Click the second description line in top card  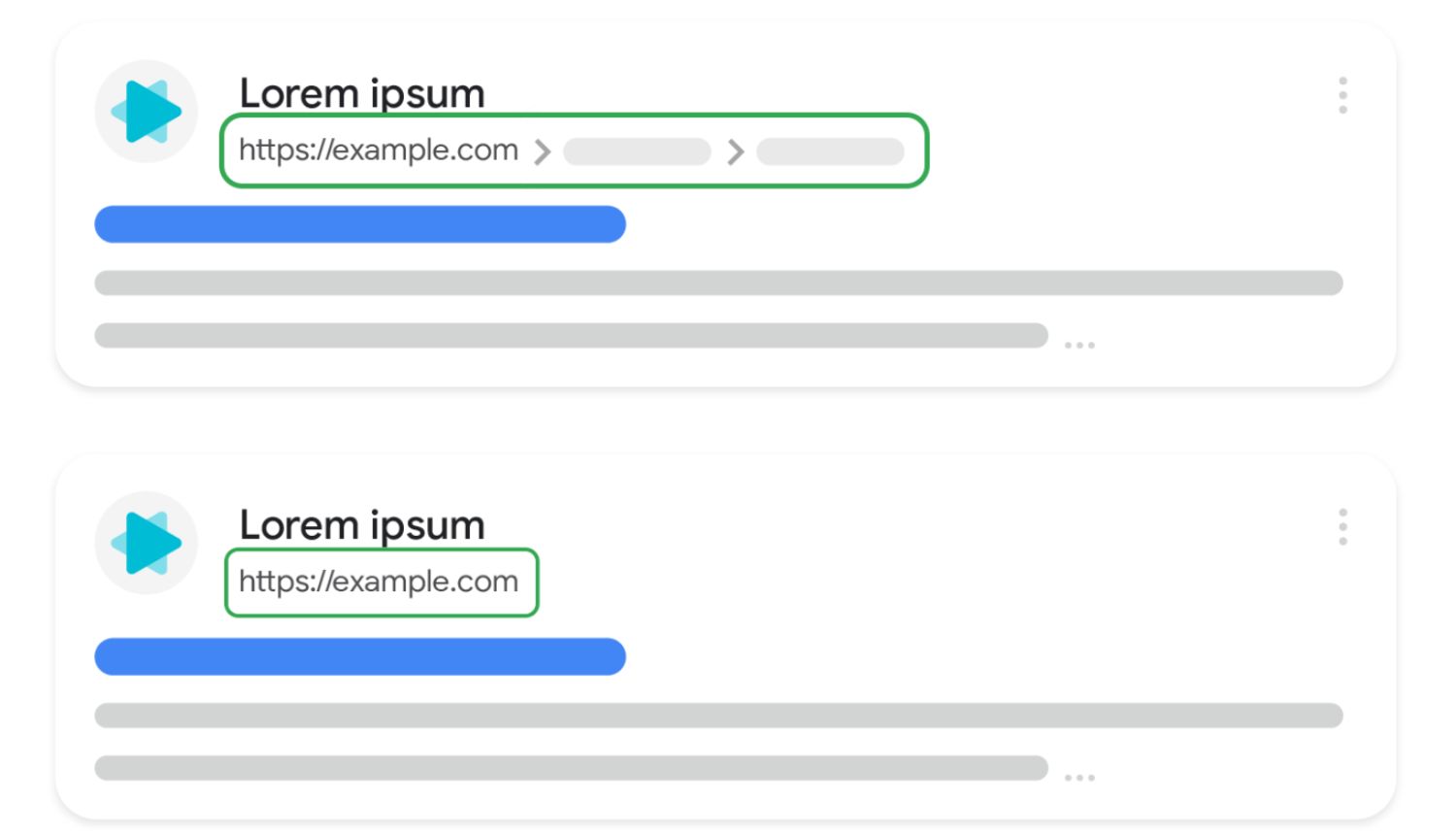[571, 336]
